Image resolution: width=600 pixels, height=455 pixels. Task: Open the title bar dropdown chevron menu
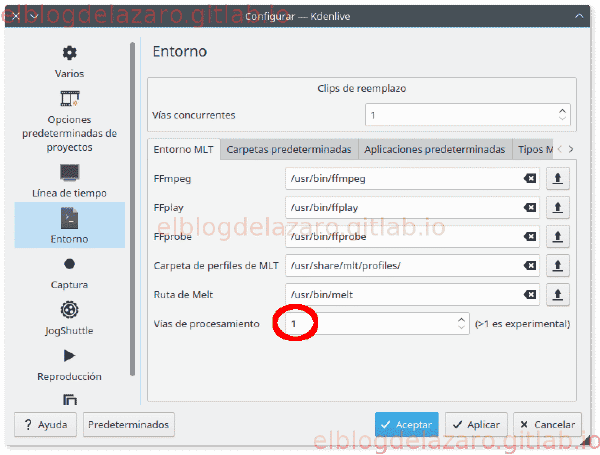[x=34, y=16]
